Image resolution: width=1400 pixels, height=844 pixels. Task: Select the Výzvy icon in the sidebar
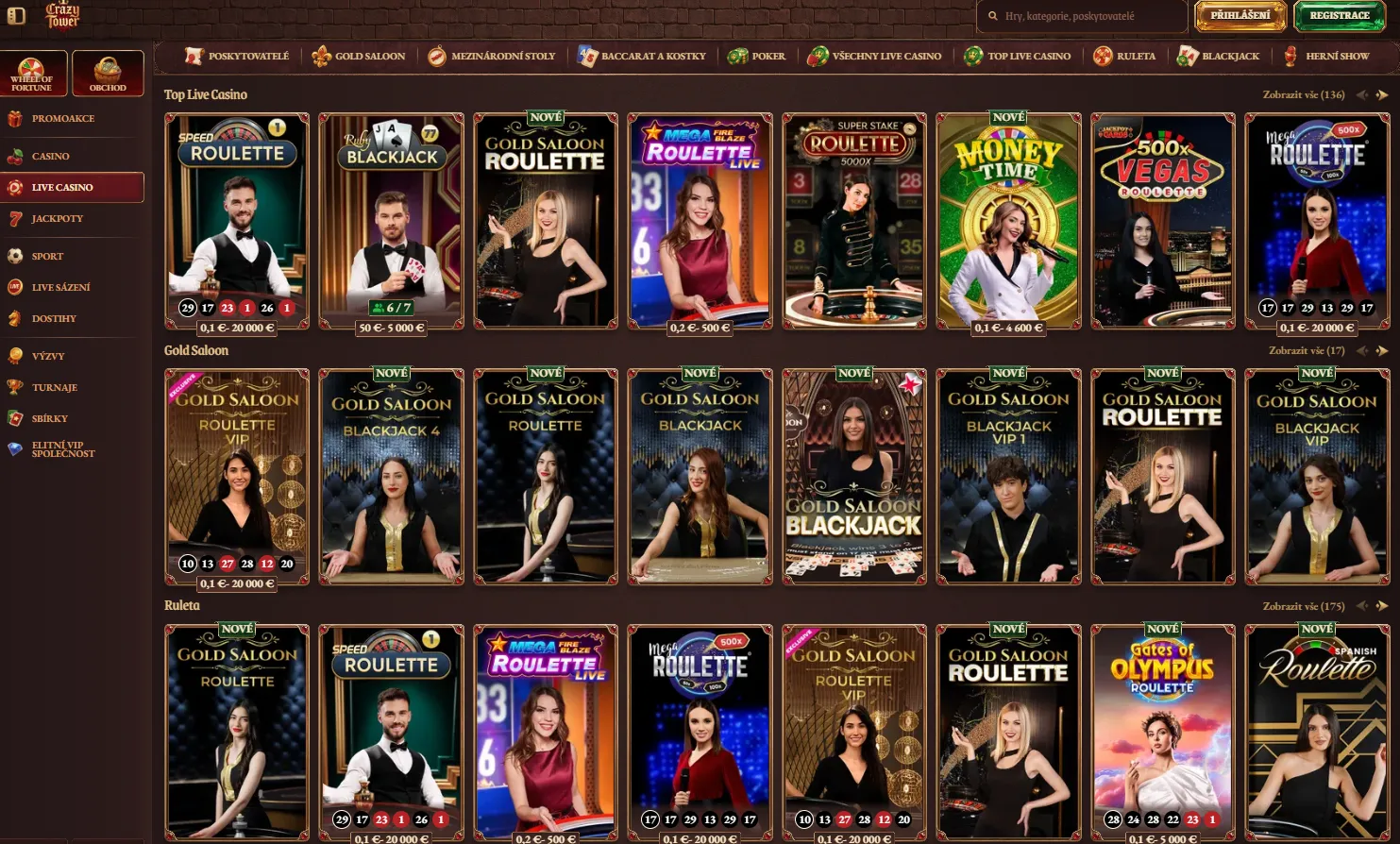15,356
